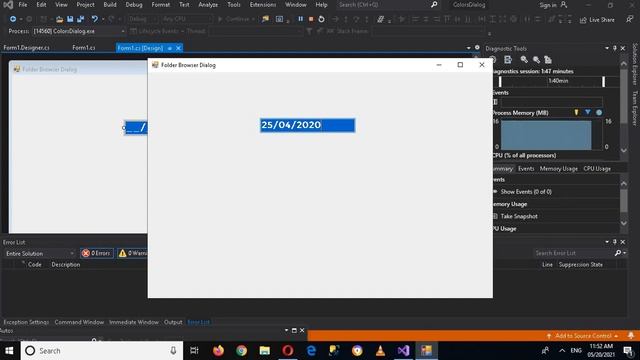The image size is (640, 360).
Task: Click the Zoom Out icon in Diagnostic Tools
Action: 536,60
